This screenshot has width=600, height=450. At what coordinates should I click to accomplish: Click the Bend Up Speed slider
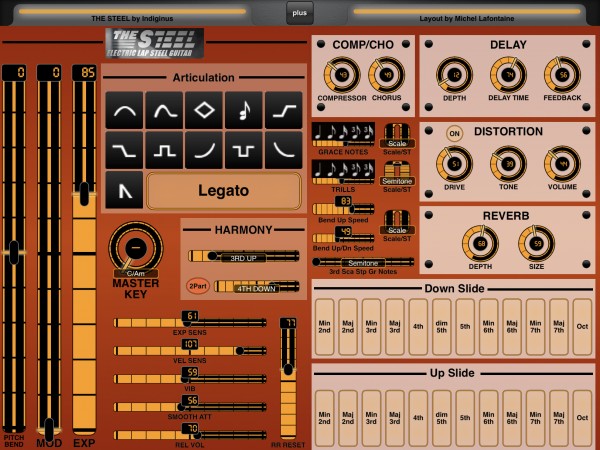(x=343, y=209)
